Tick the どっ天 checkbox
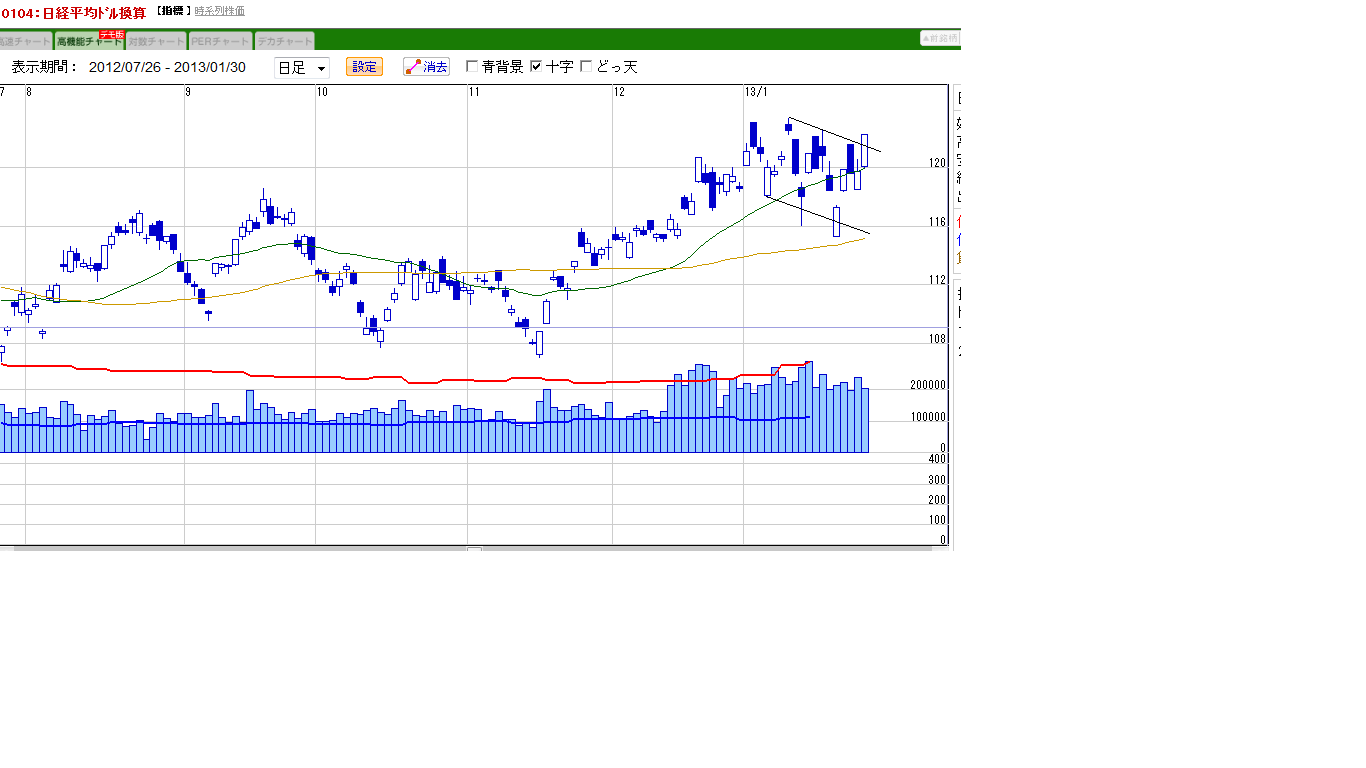The height and width of the screenshot is (768, 1366). coord(586,67)
